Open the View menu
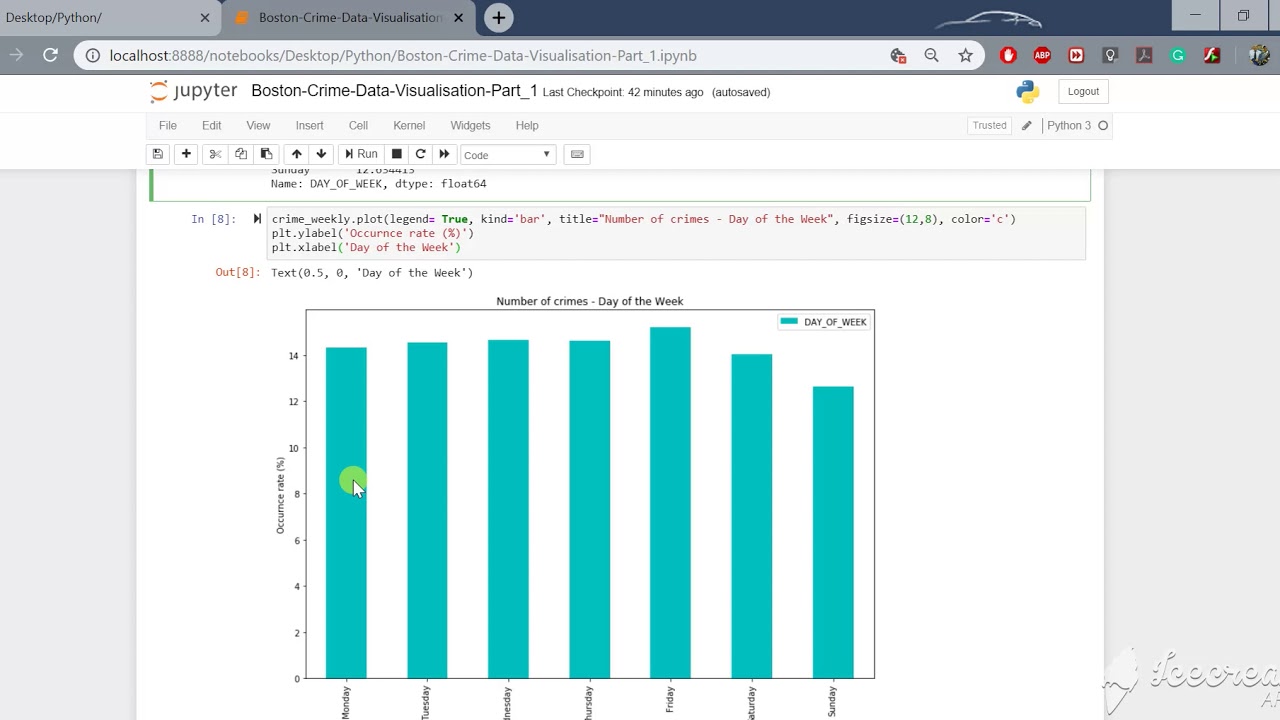 click(258, 125)
